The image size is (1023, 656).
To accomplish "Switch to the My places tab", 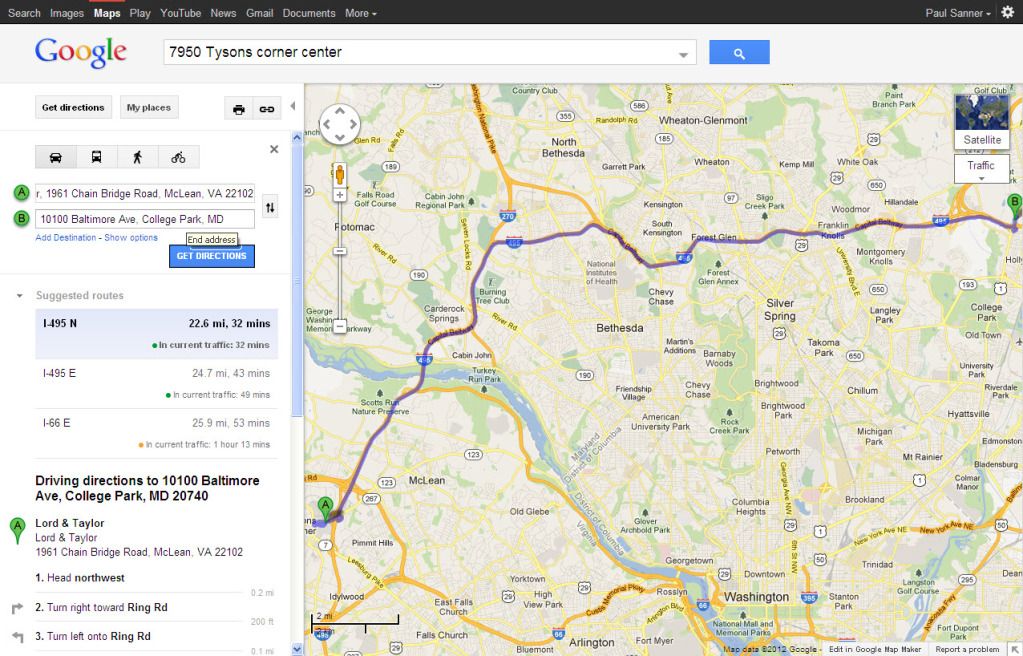I will [x=149, y=108].
